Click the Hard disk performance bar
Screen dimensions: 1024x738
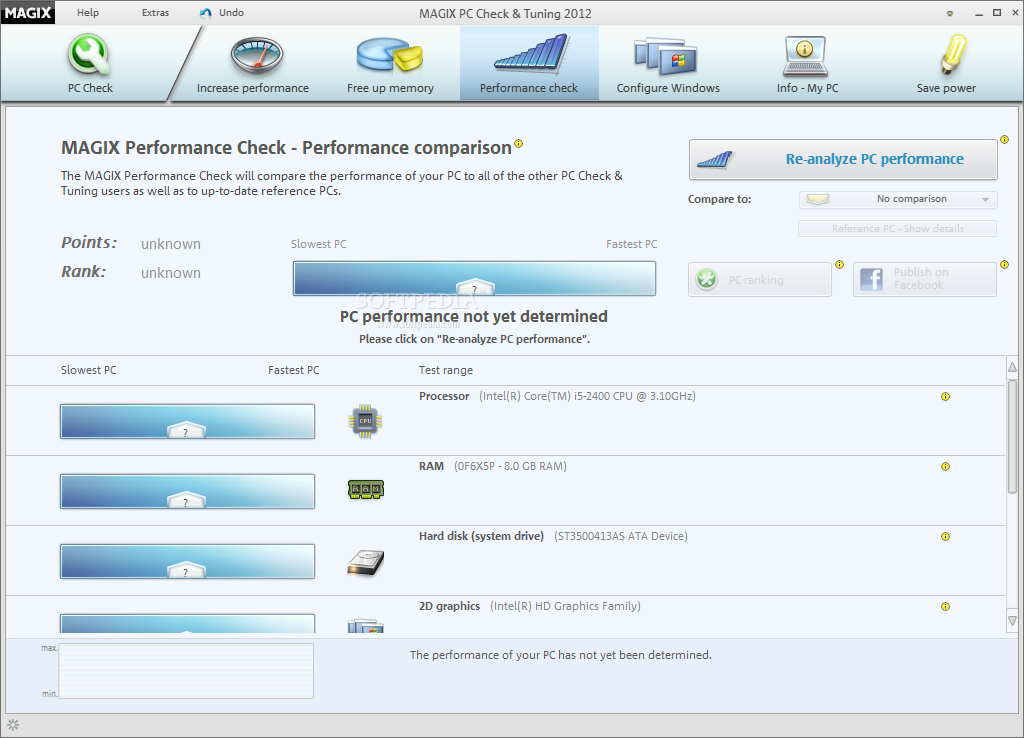click(x=187, y=561)
